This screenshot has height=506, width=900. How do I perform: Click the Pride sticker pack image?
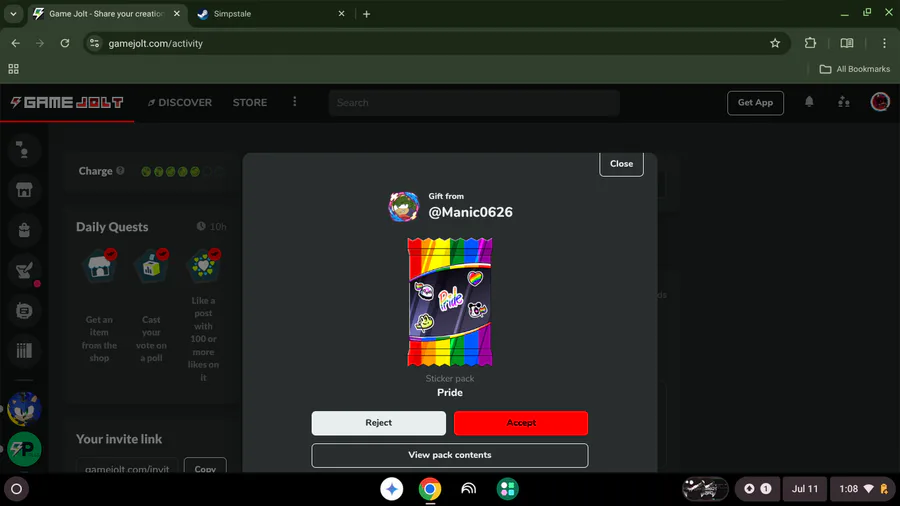pyautogui.click(x=449, y=302)
